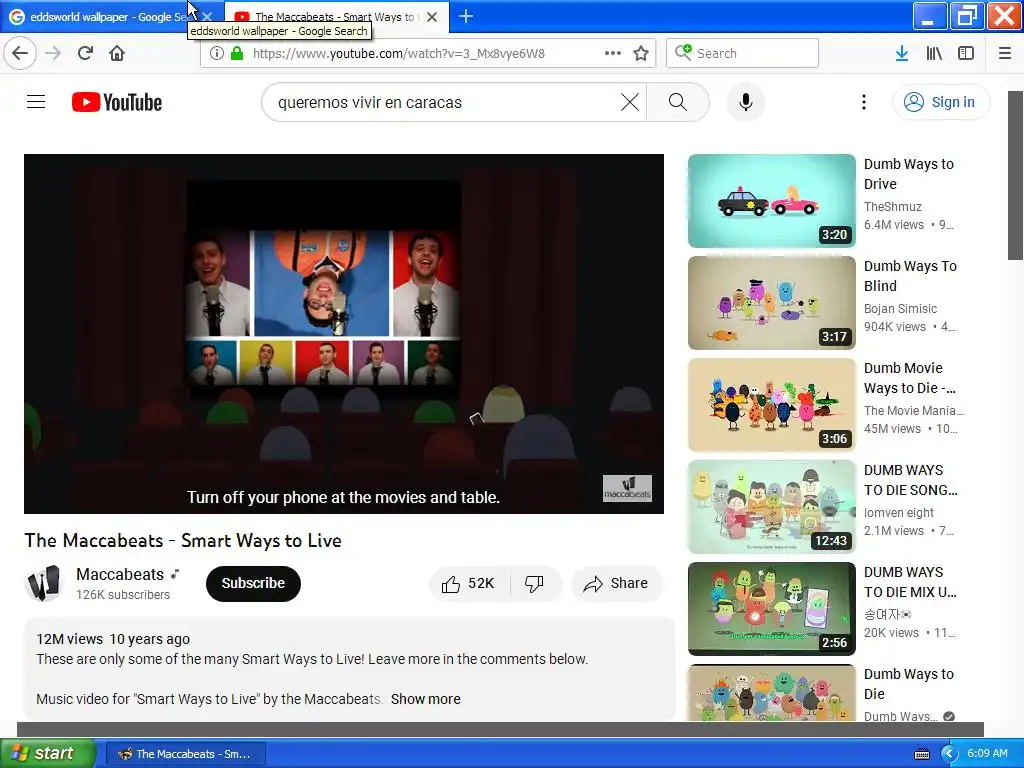Clear the YouTube search query
Image resolution: width=1024 pixels, height=768 pixels.
pos(630,103)
